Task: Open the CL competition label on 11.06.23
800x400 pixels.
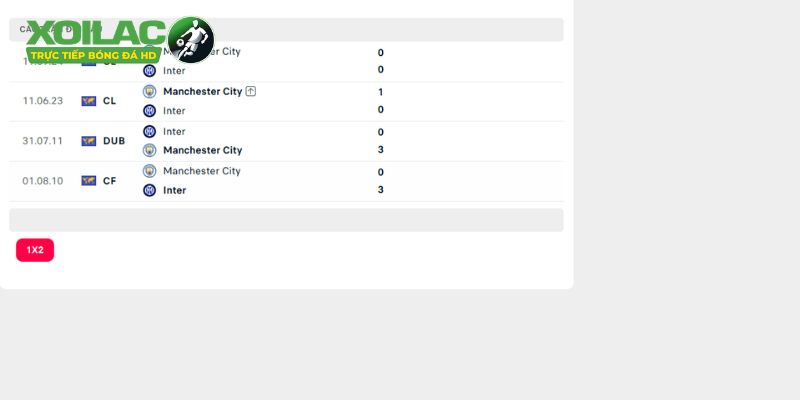Action: pos(109,101)
